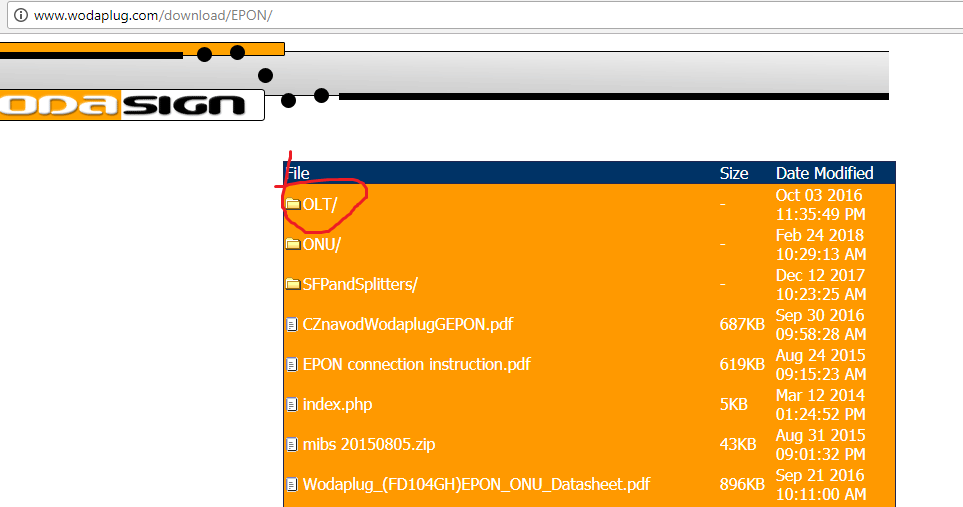Click the Wodasign logo in the header
This screenshot has height=507, width=963.
[131, 105]
